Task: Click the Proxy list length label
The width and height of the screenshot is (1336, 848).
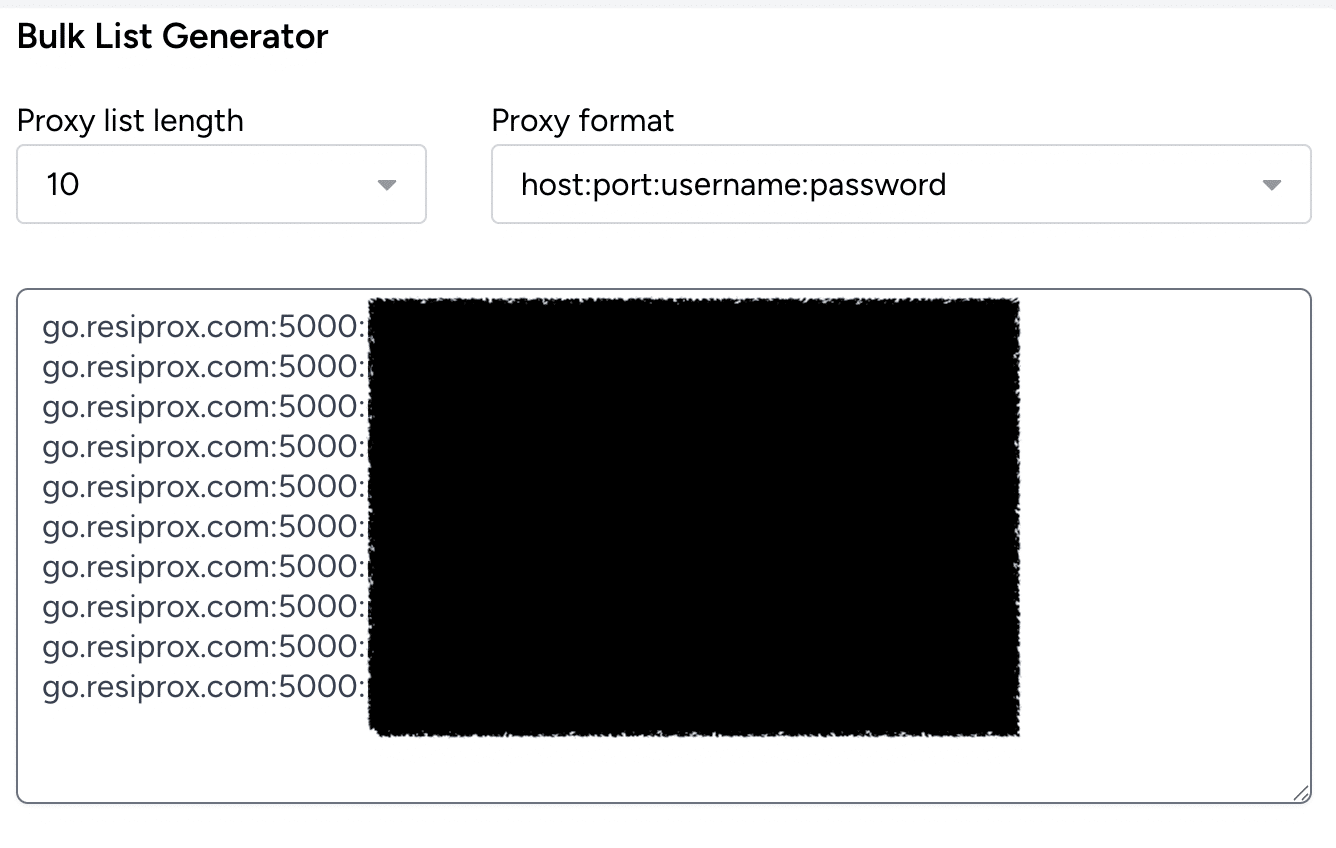Action: (x=130, y=121)
